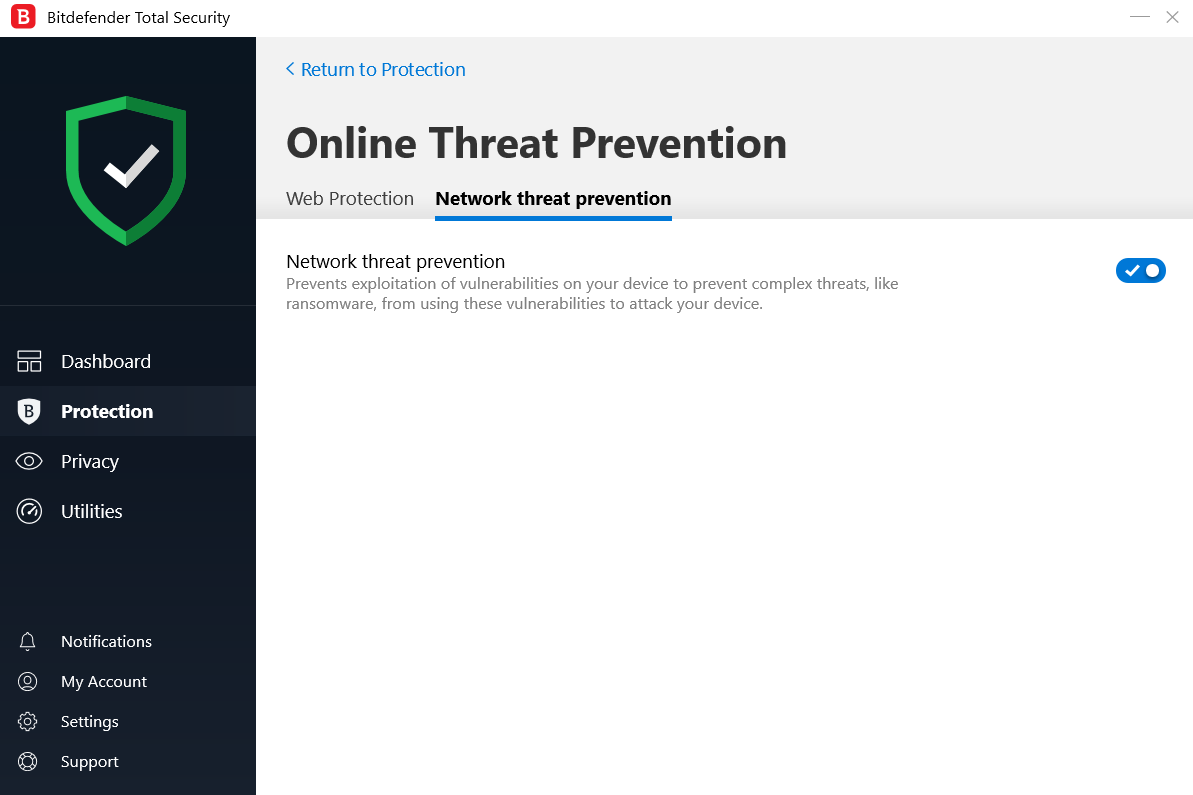1193x795 pixels.
Task: Click the Online Threat Prevention heading
Action: click(x=536, y=143)
